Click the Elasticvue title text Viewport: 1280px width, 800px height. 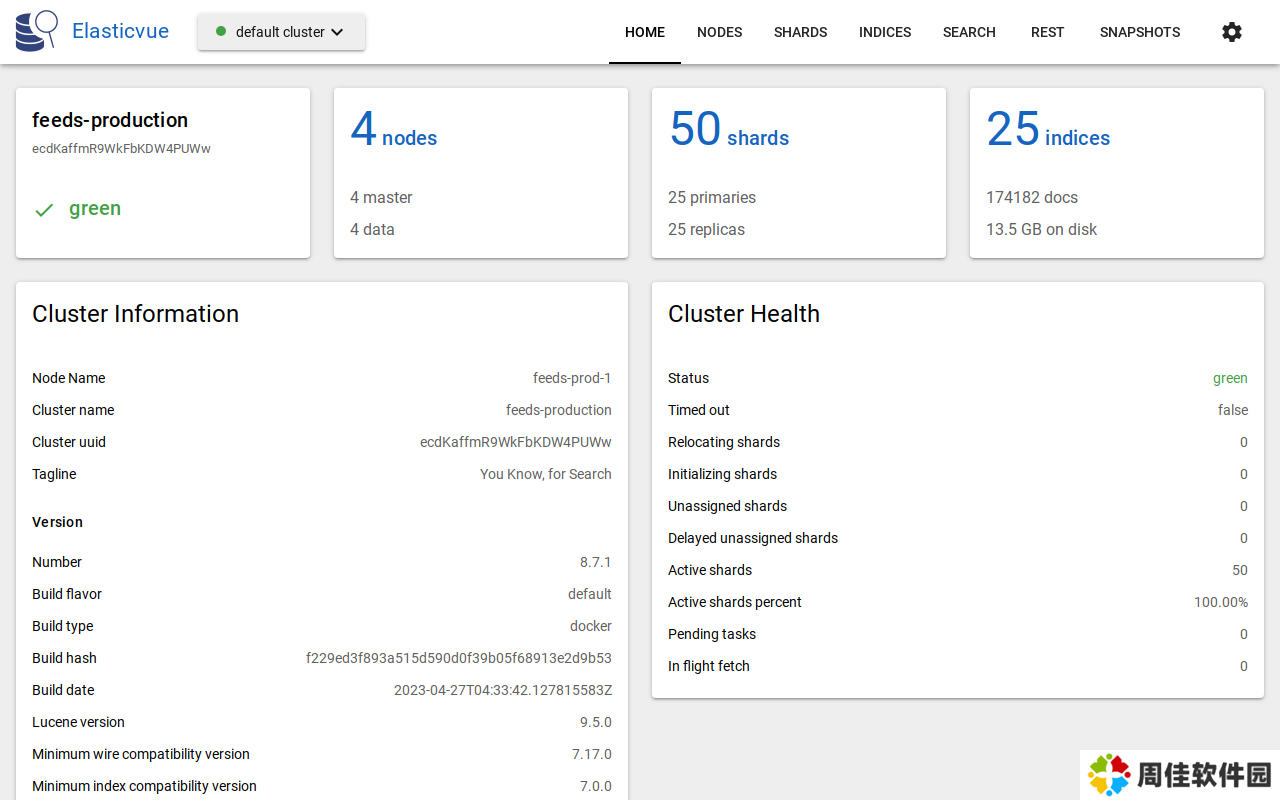point(120,31)
